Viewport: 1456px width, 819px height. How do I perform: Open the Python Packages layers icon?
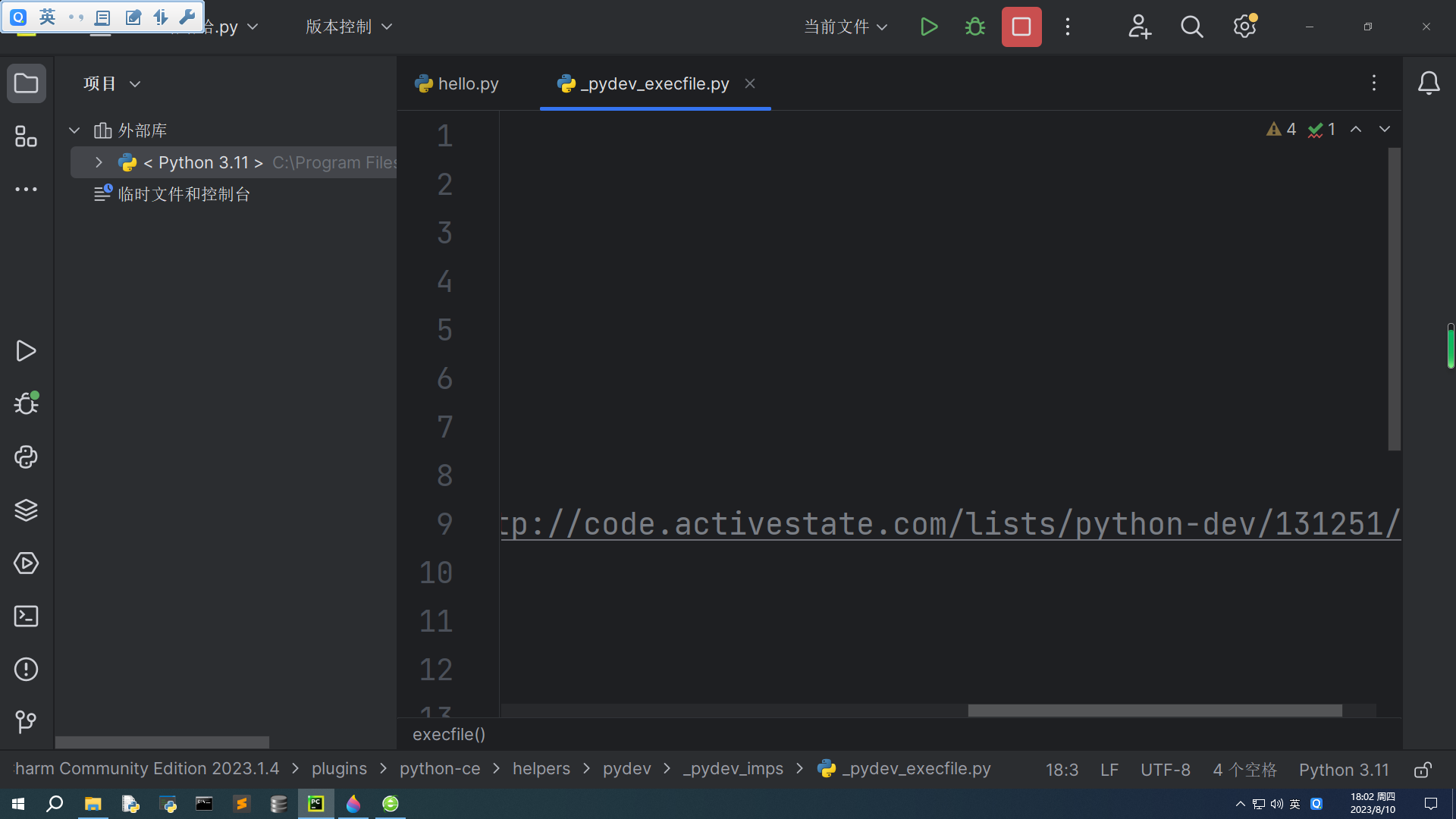point(27,510)
